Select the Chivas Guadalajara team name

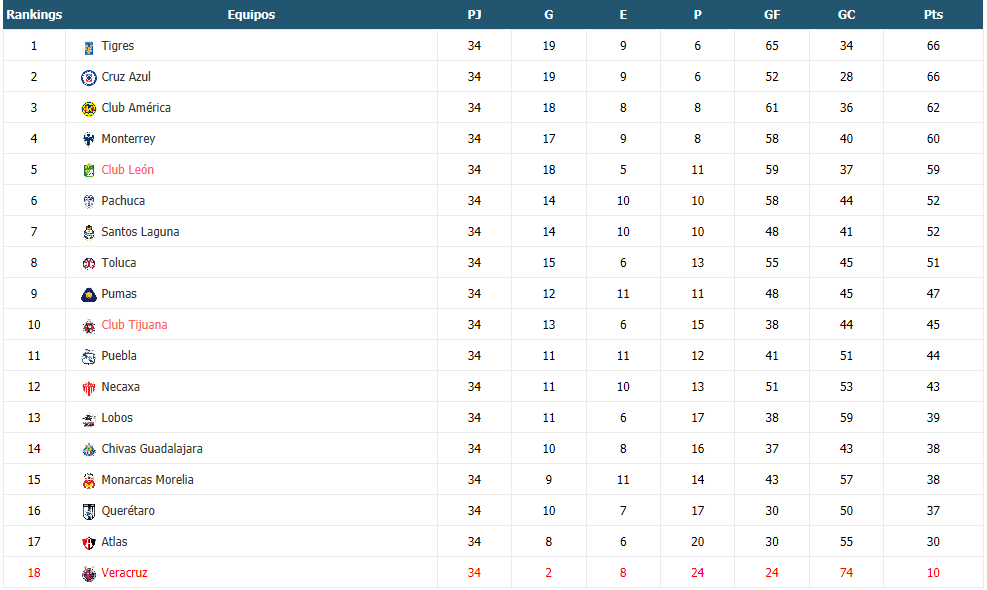tap(152, 448)
